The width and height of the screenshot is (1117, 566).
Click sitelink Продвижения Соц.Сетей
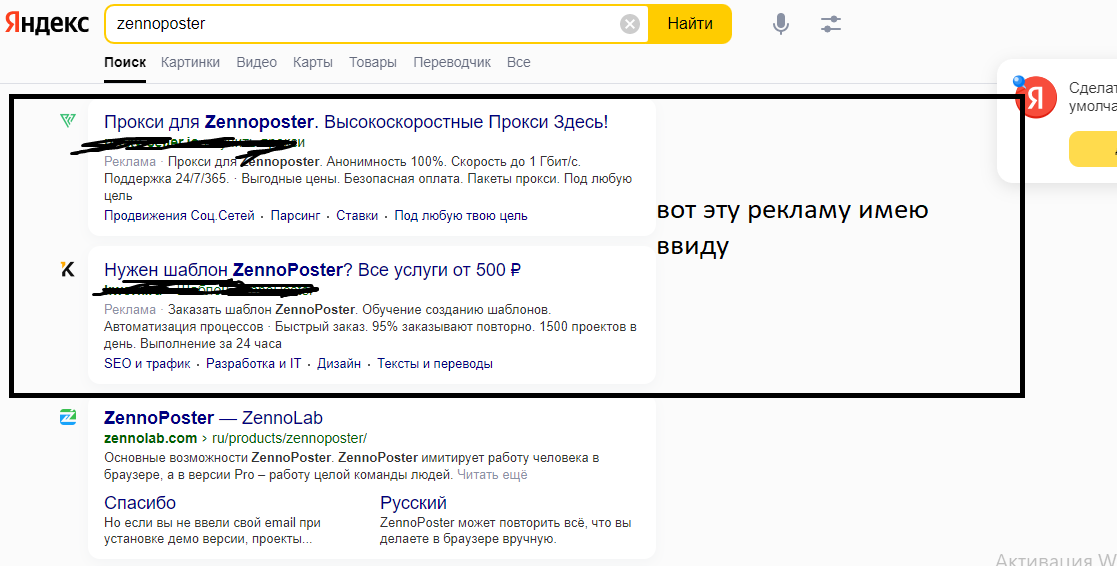pos(179,216)
